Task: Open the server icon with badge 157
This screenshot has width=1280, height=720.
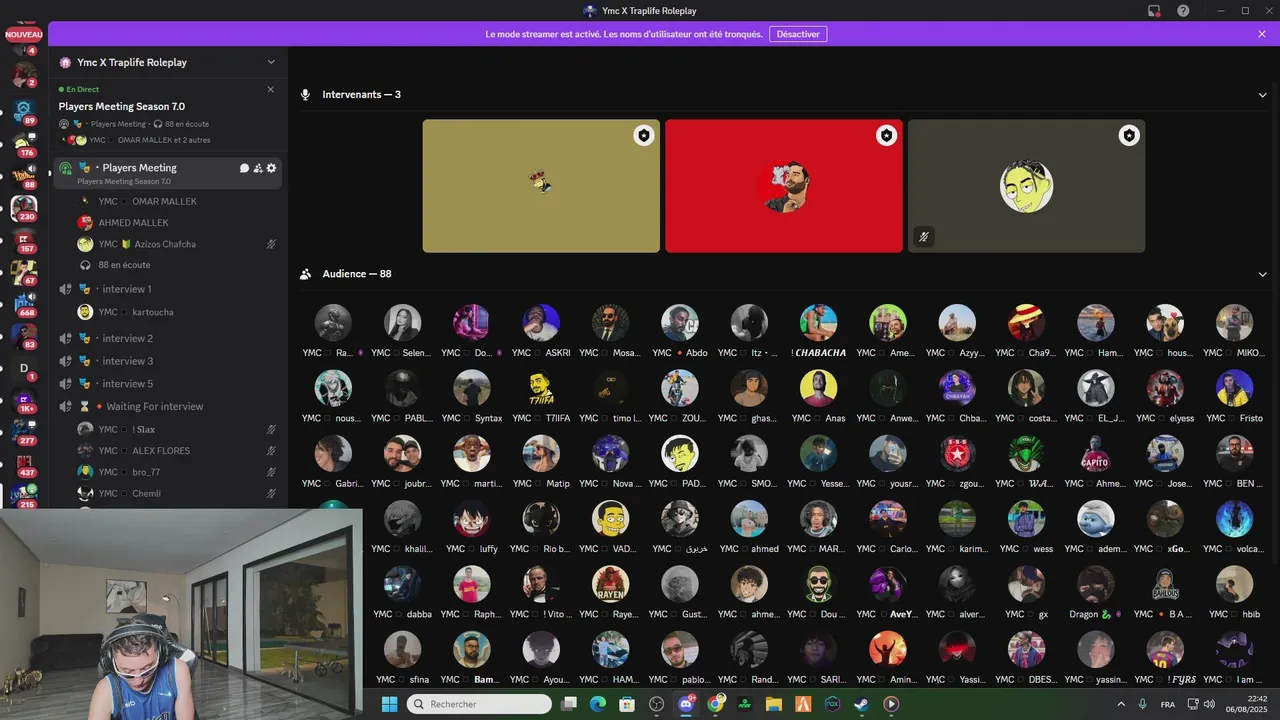Action: [x=24, y=240]
